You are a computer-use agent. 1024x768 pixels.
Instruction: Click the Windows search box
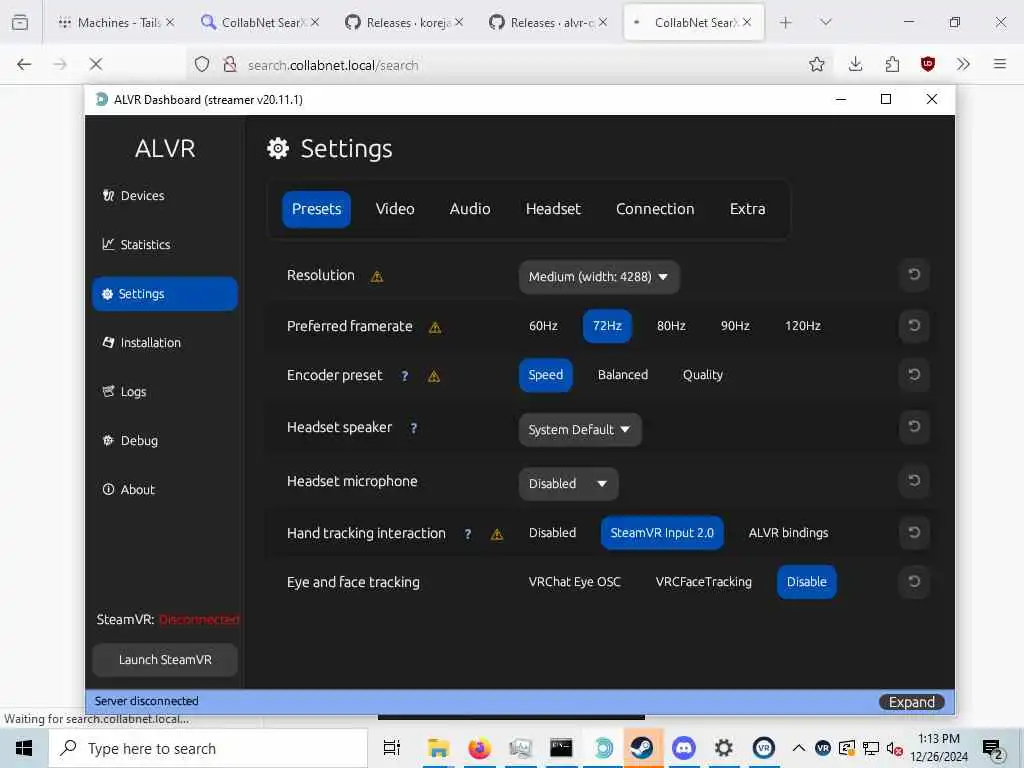[x=208, y=748]
